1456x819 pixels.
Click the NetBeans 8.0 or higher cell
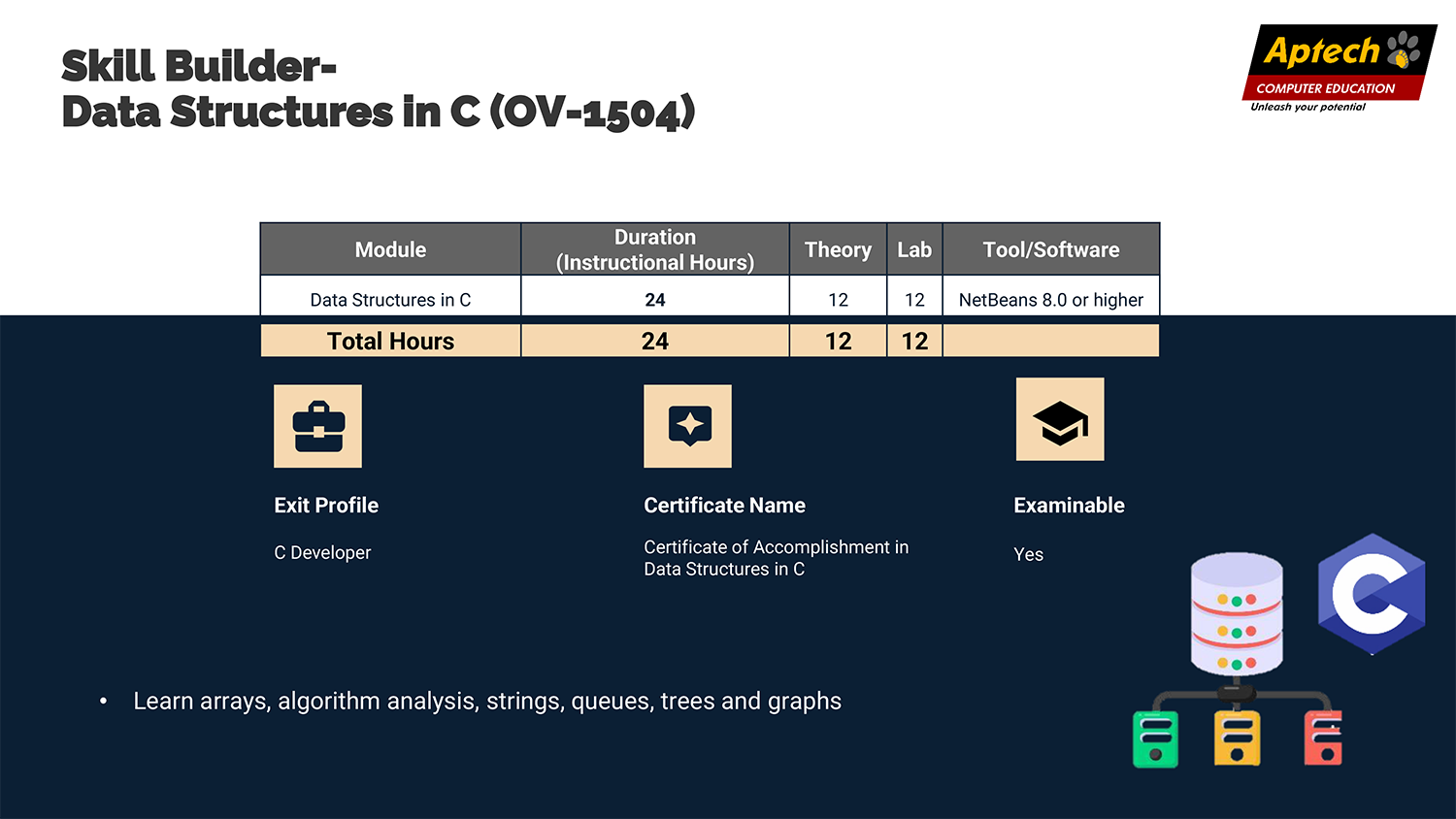click(x=1050, y=300)
